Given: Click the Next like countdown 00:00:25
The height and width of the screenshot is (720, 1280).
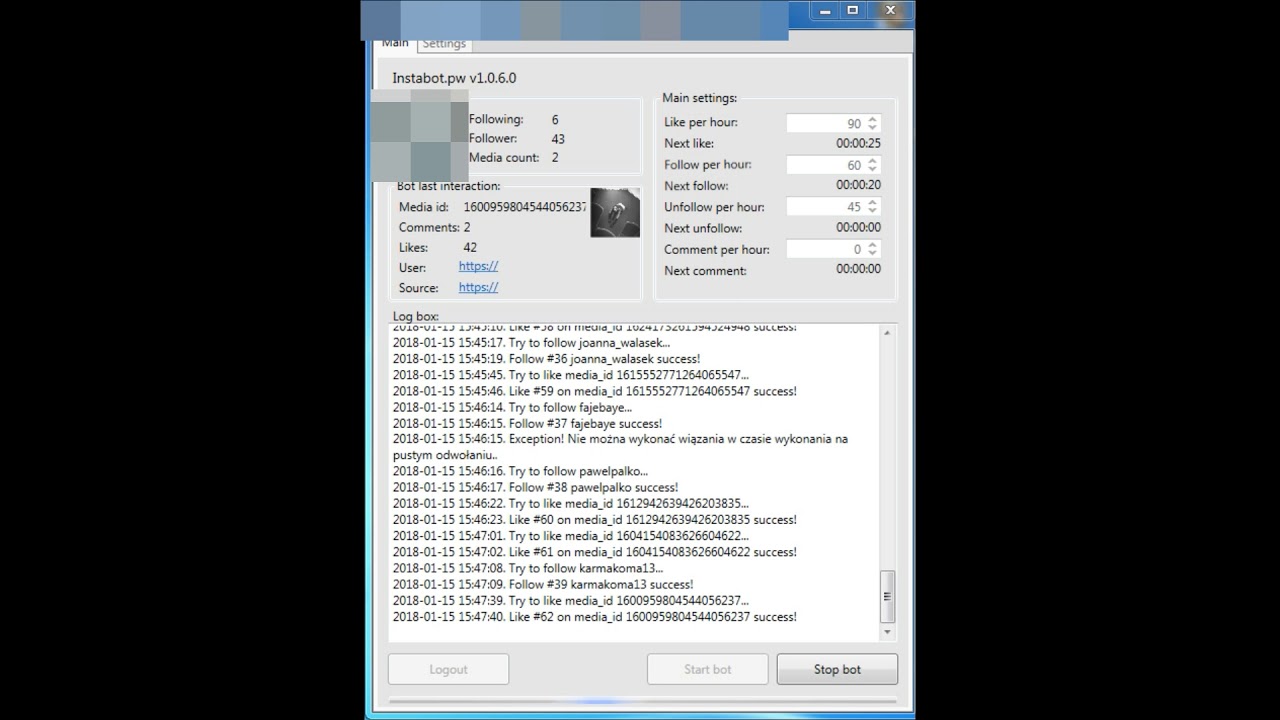Looking at the screenshot, I should [x=858, y=144].
